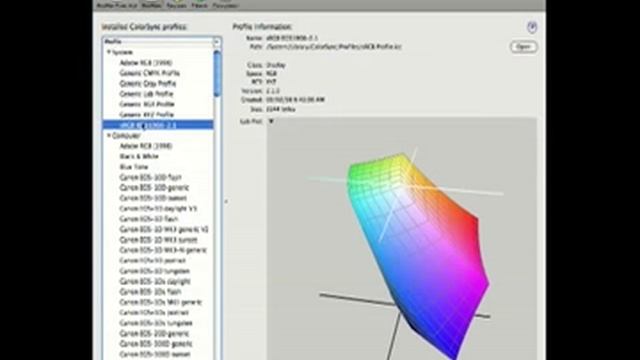Click the Open profile button

[x=523, y=47]
